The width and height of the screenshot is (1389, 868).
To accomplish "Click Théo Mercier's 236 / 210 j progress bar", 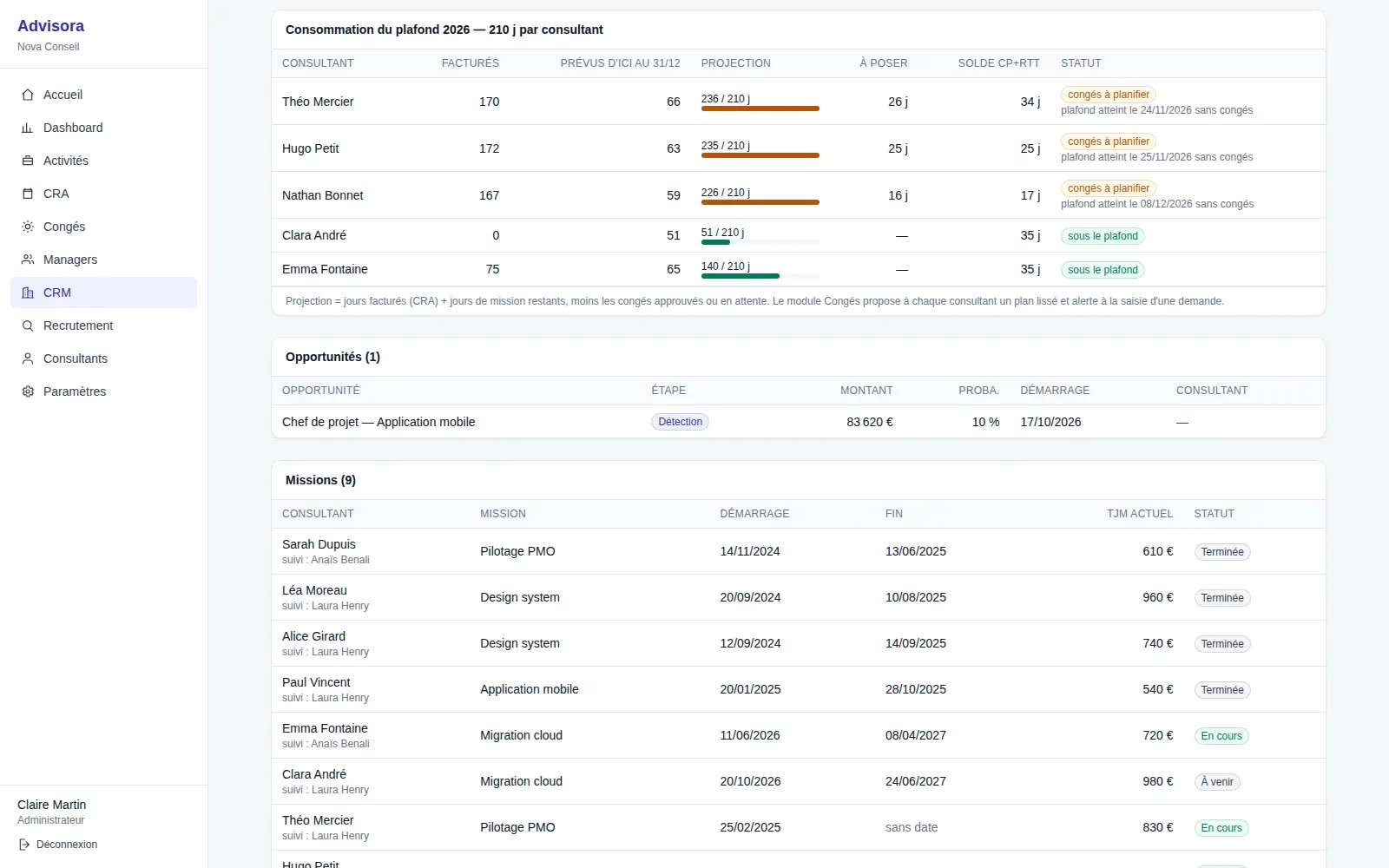I will click(x=760, y=108).
